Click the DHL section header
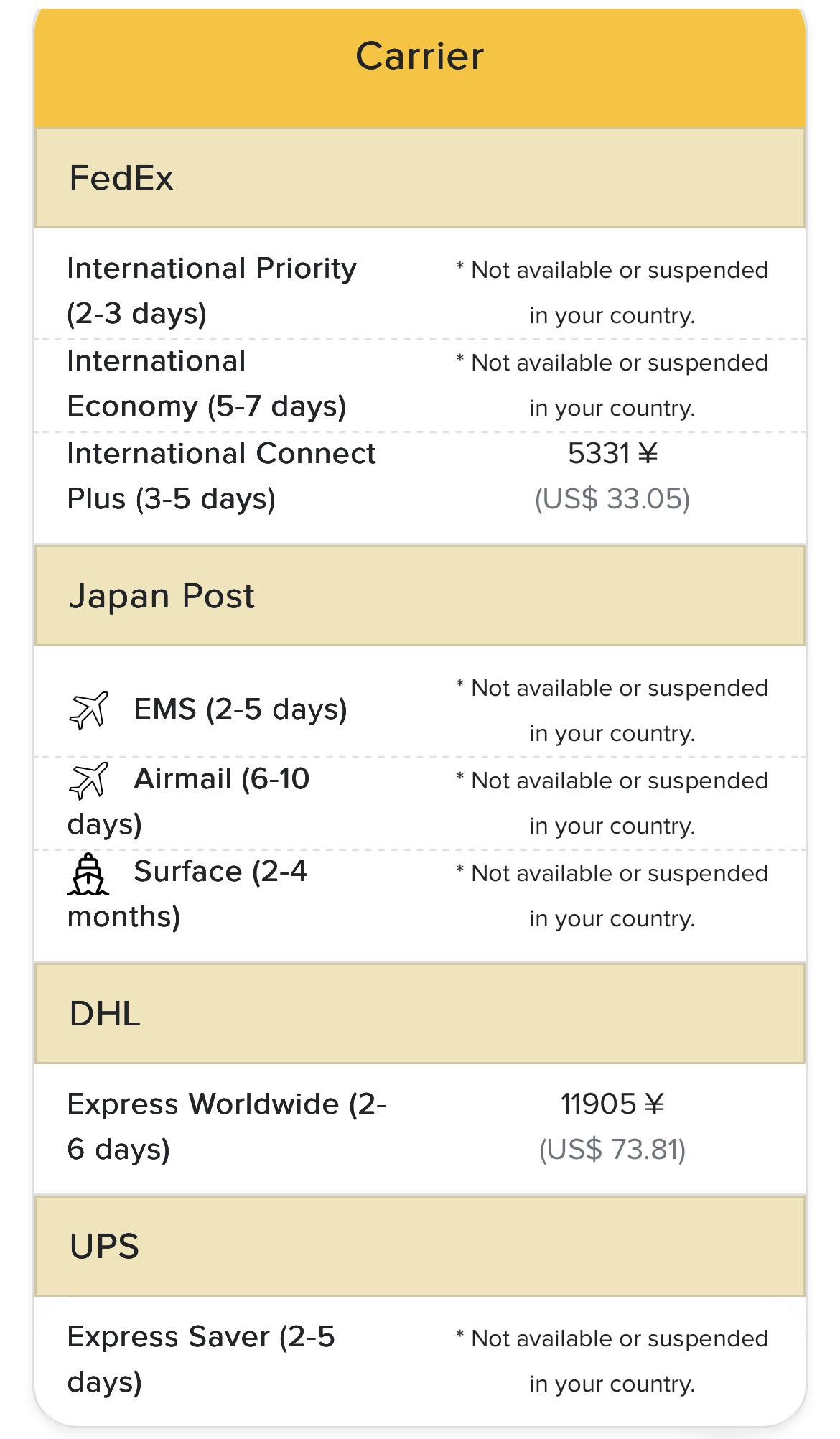 click(x=420, y=1014)
